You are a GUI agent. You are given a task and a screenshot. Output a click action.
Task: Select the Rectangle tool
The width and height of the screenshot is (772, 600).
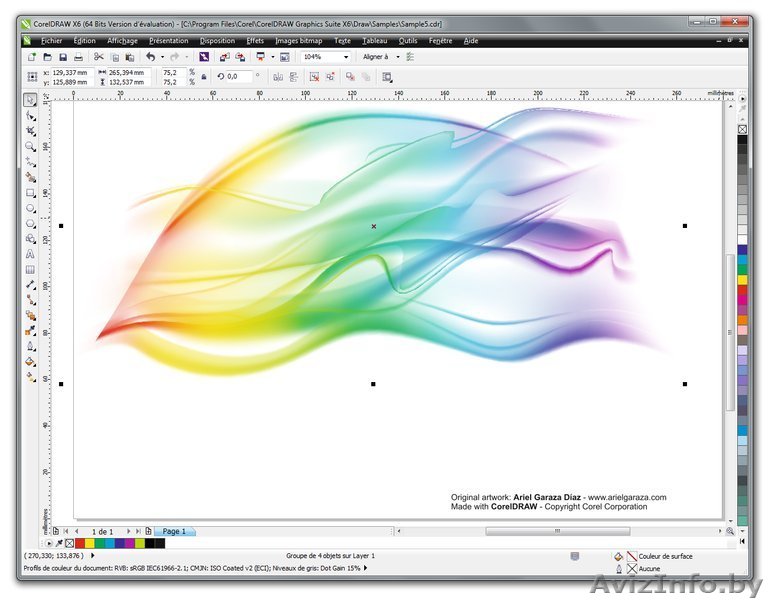[31, 193]
